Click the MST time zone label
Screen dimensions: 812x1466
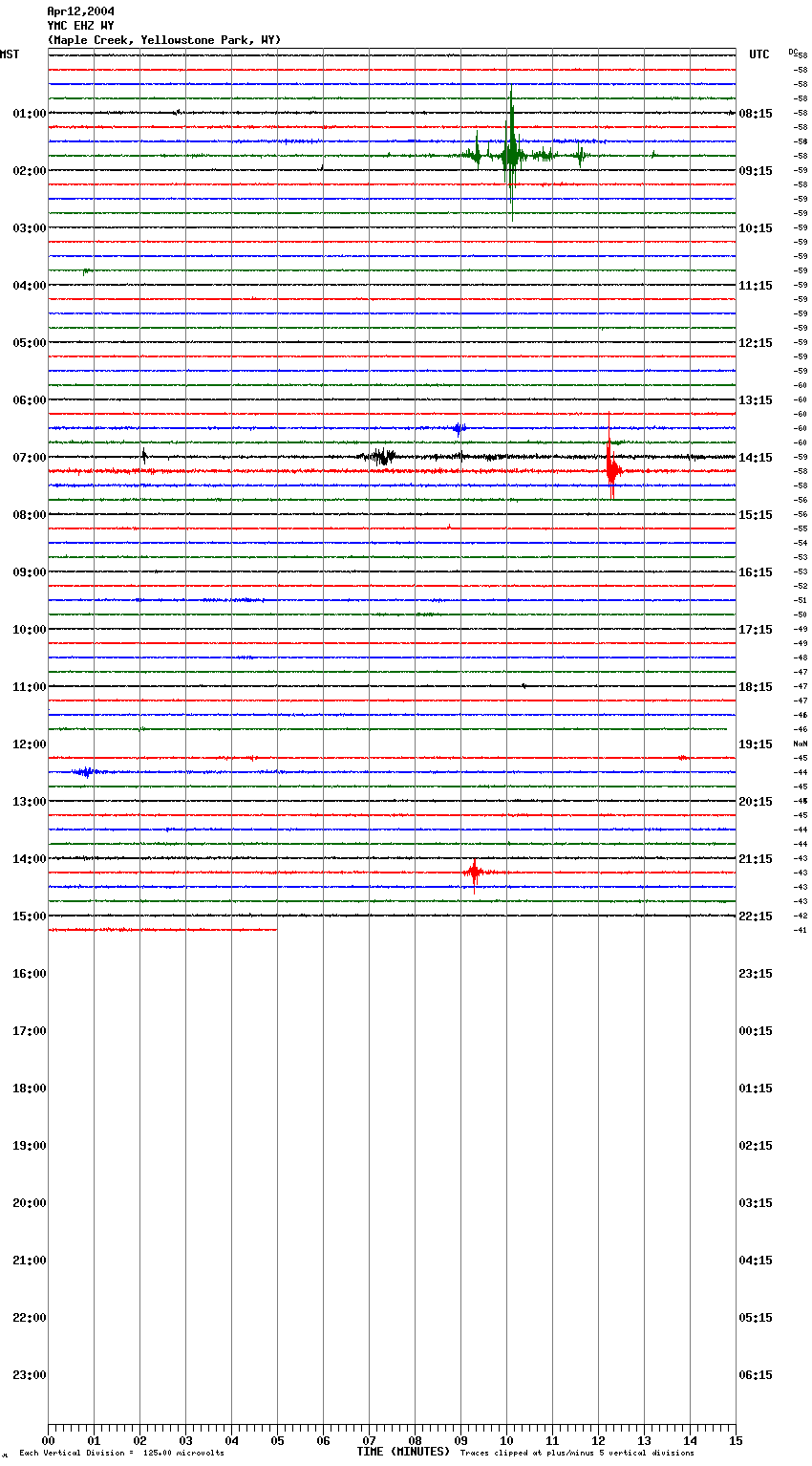(10, 54)
